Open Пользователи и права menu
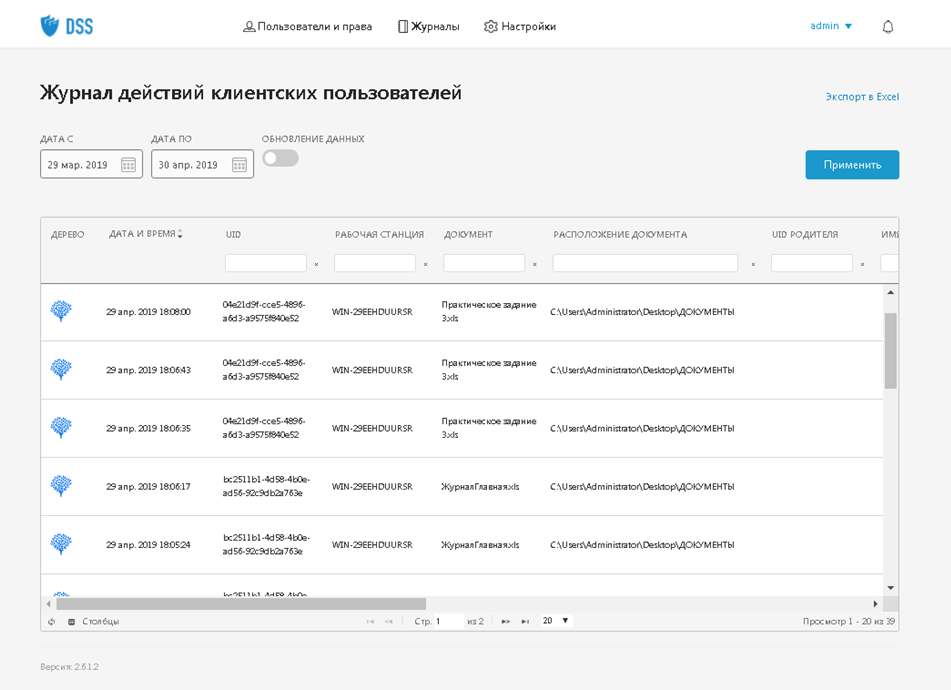The width and height of the screenshot is (951, 690). [307, 27]
